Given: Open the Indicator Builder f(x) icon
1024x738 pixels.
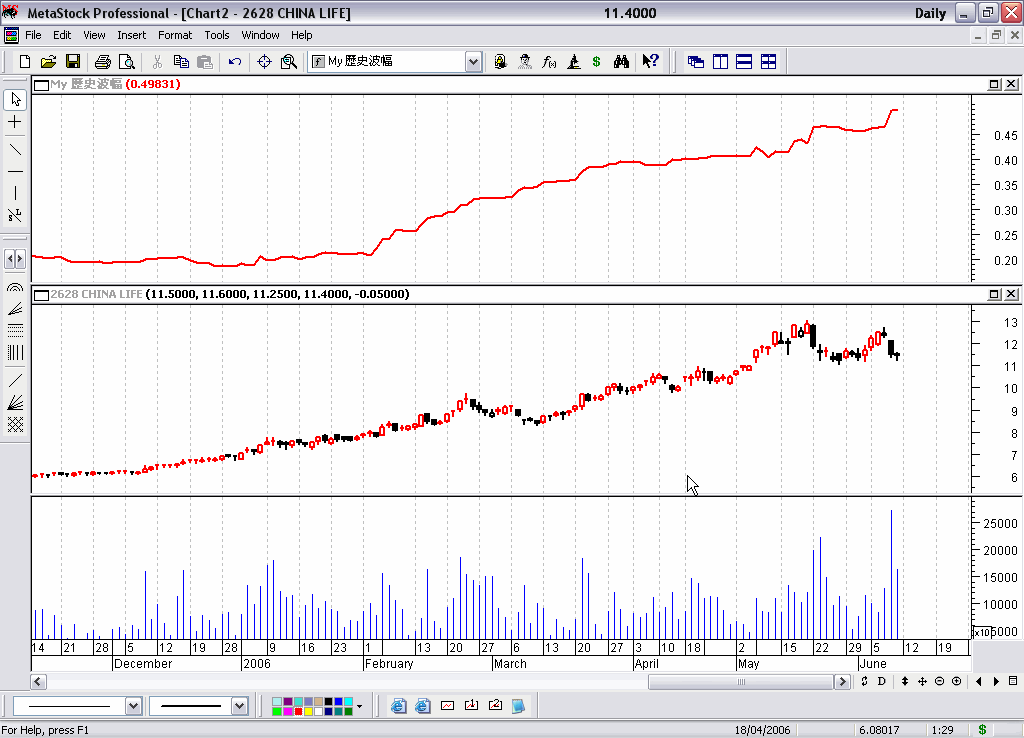Looking at the screenshot, I should [x=549, y=61].
